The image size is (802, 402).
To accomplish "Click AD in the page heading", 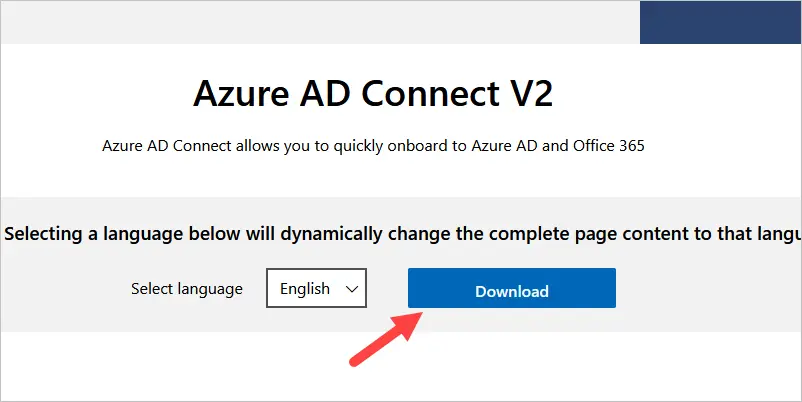I will pyautogui.click(x=326, y=93).
